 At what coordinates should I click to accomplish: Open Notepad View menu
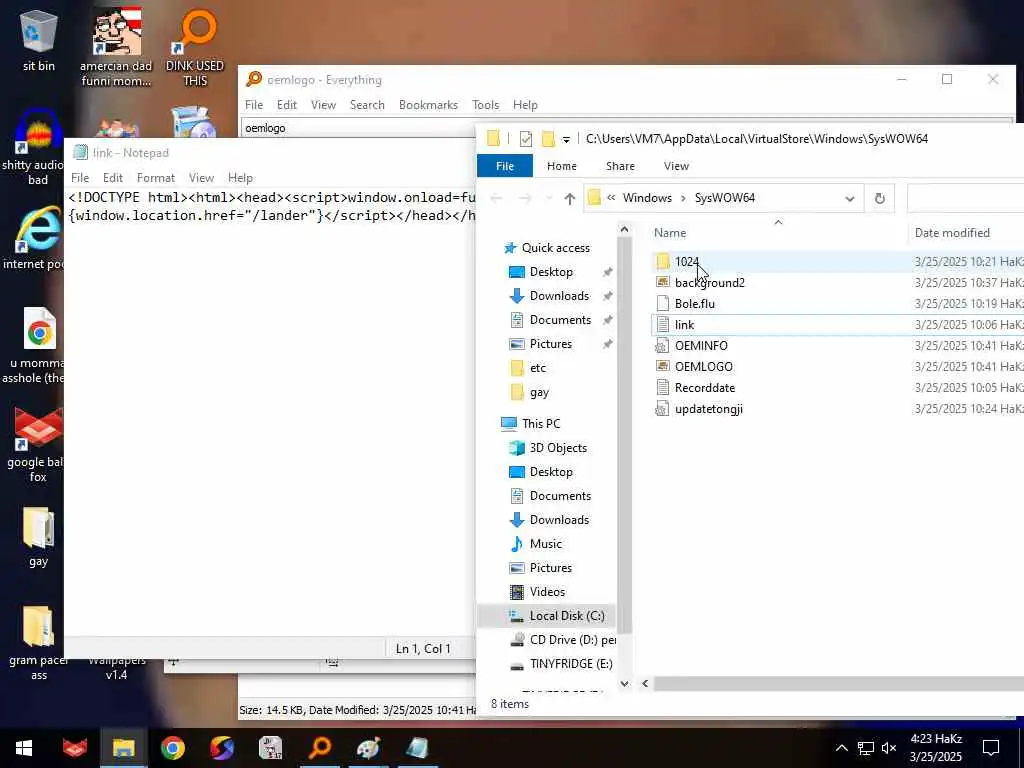pyautogui.click(x=201, y=178)
